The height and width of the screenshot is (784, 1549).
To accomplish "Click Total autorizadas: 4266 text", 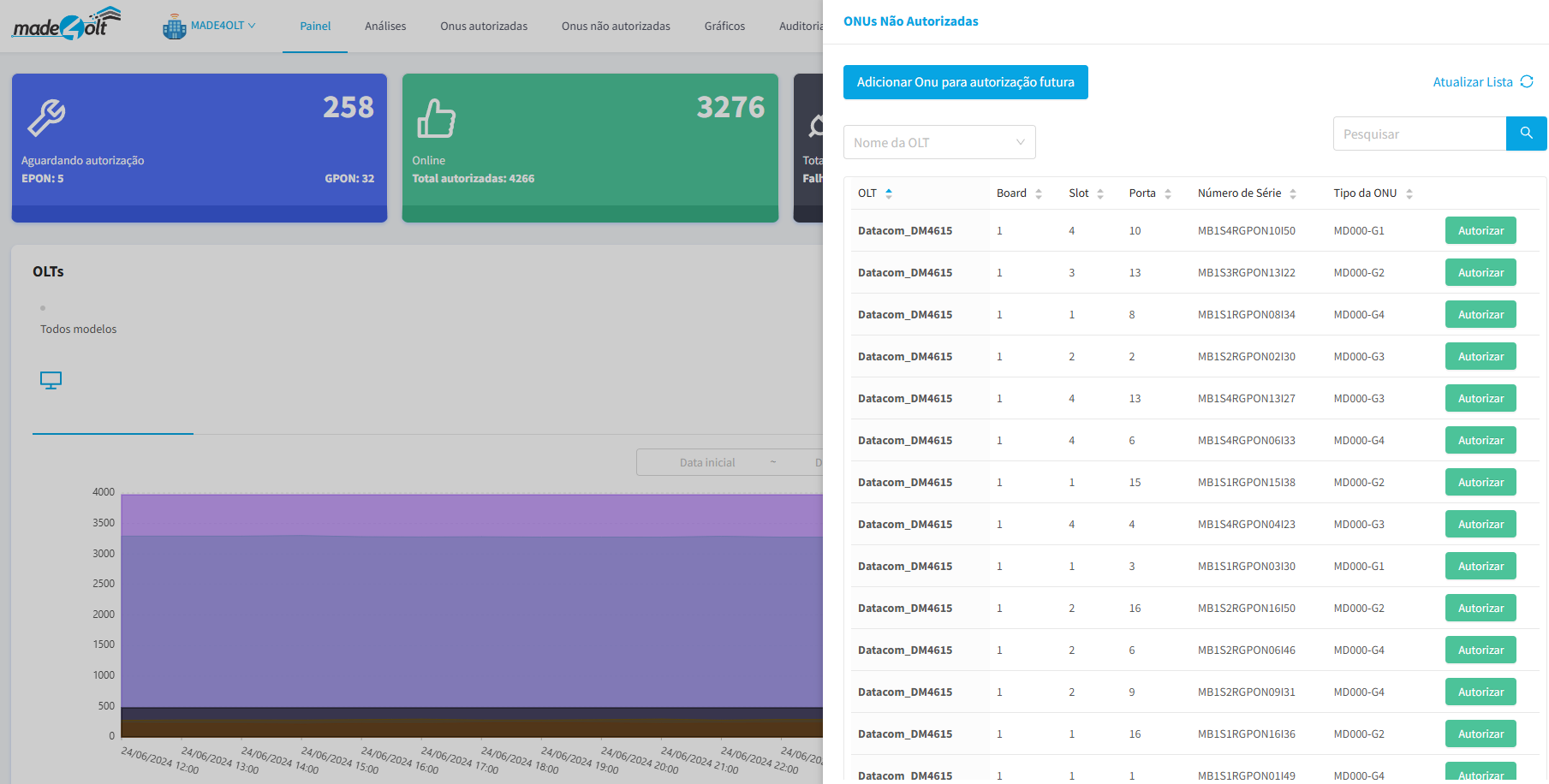I will click(x=473, y=178).
